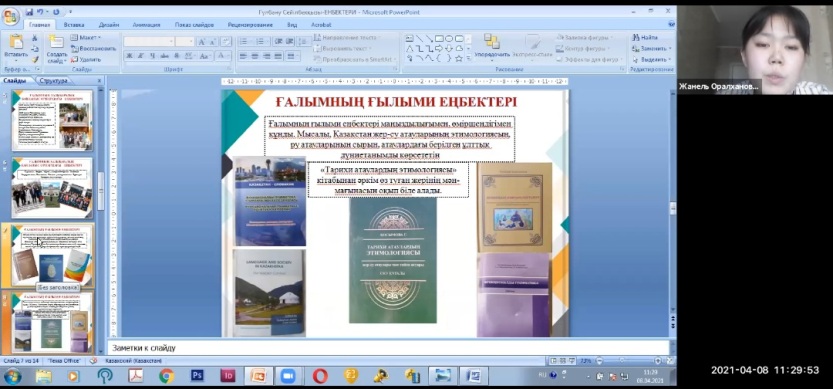The image size is (833, 389).
Task: Open the Zoom app in taskbar
Action: click(288, 376)
